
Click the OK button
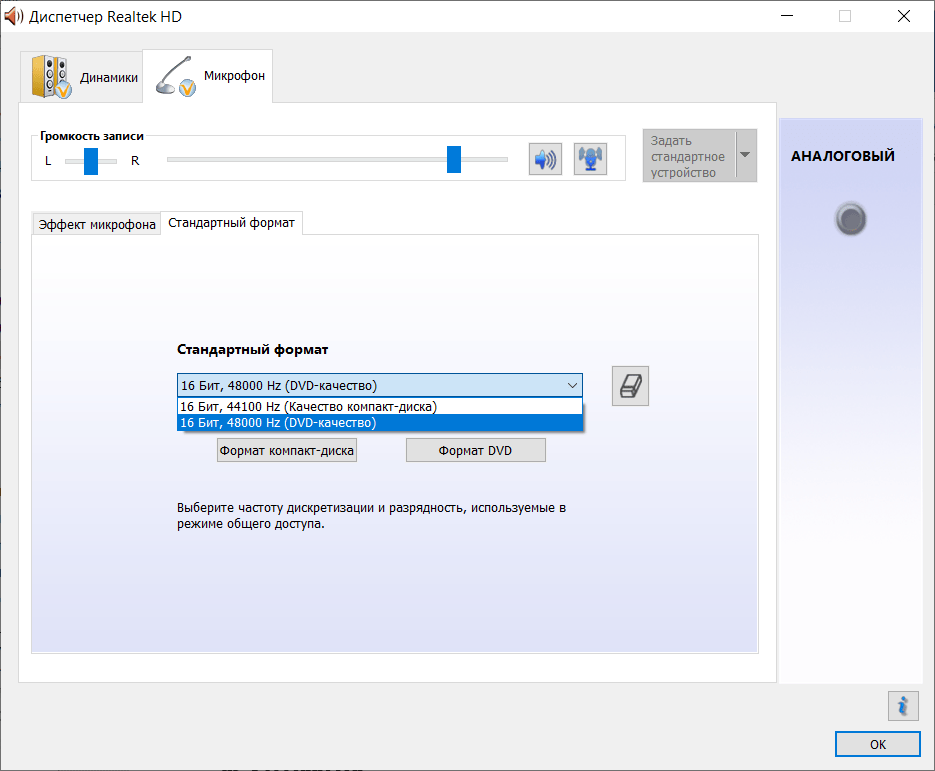pyautogui.click(x=877, y=744)
